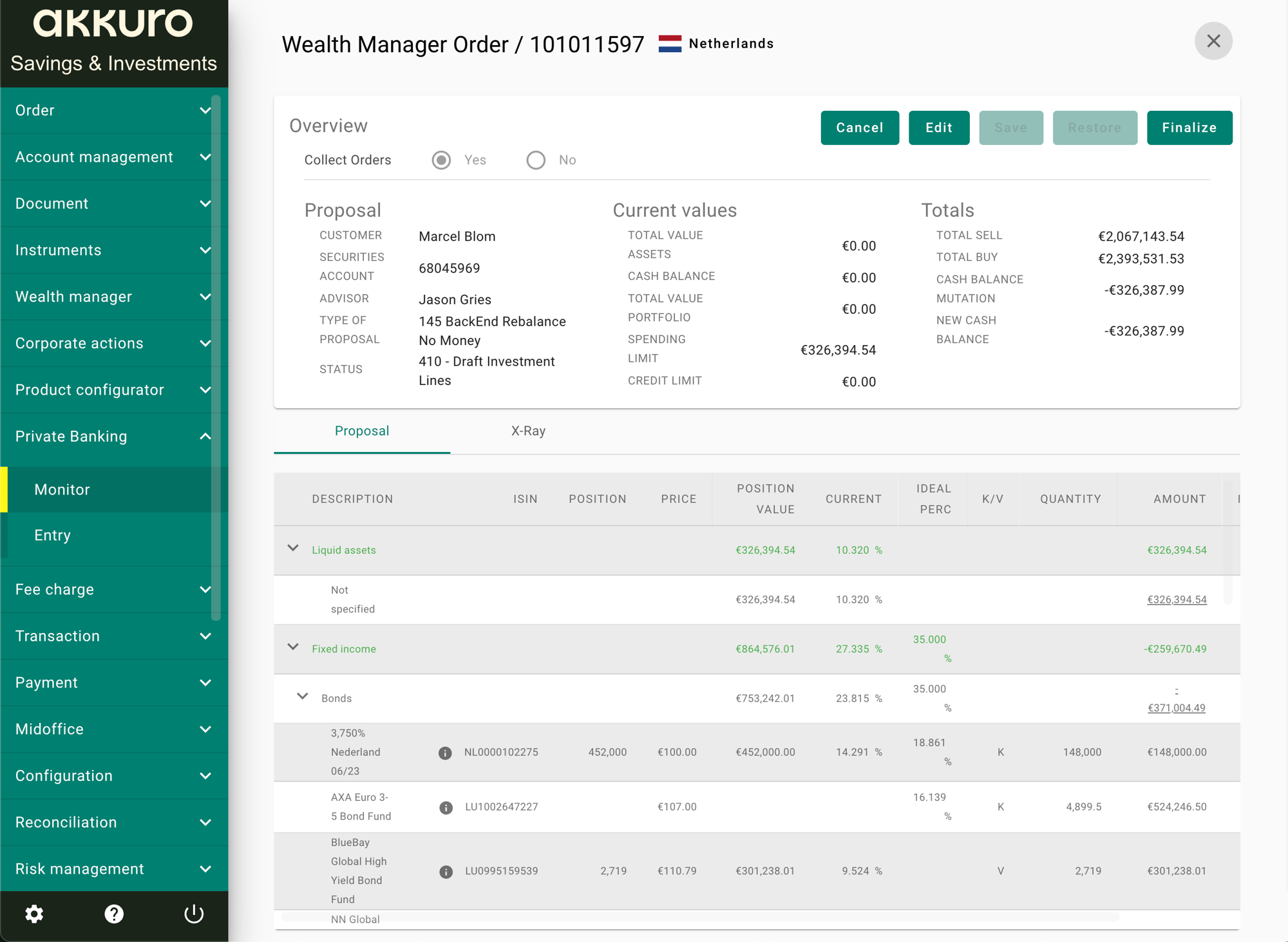The width and height of the screenshot is (1288, 942).
Task: Show info icon for 3,750% Nederland 06/23
Action: tap(445, 753)
